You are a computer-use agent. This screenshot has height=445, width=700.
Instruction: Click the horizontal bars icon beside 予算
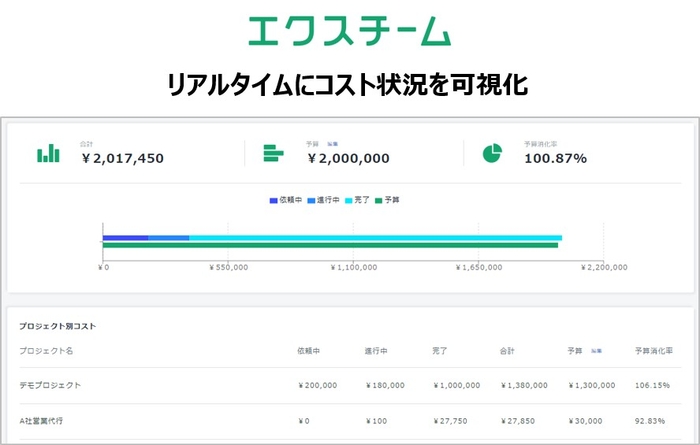(x=273, y=153)
